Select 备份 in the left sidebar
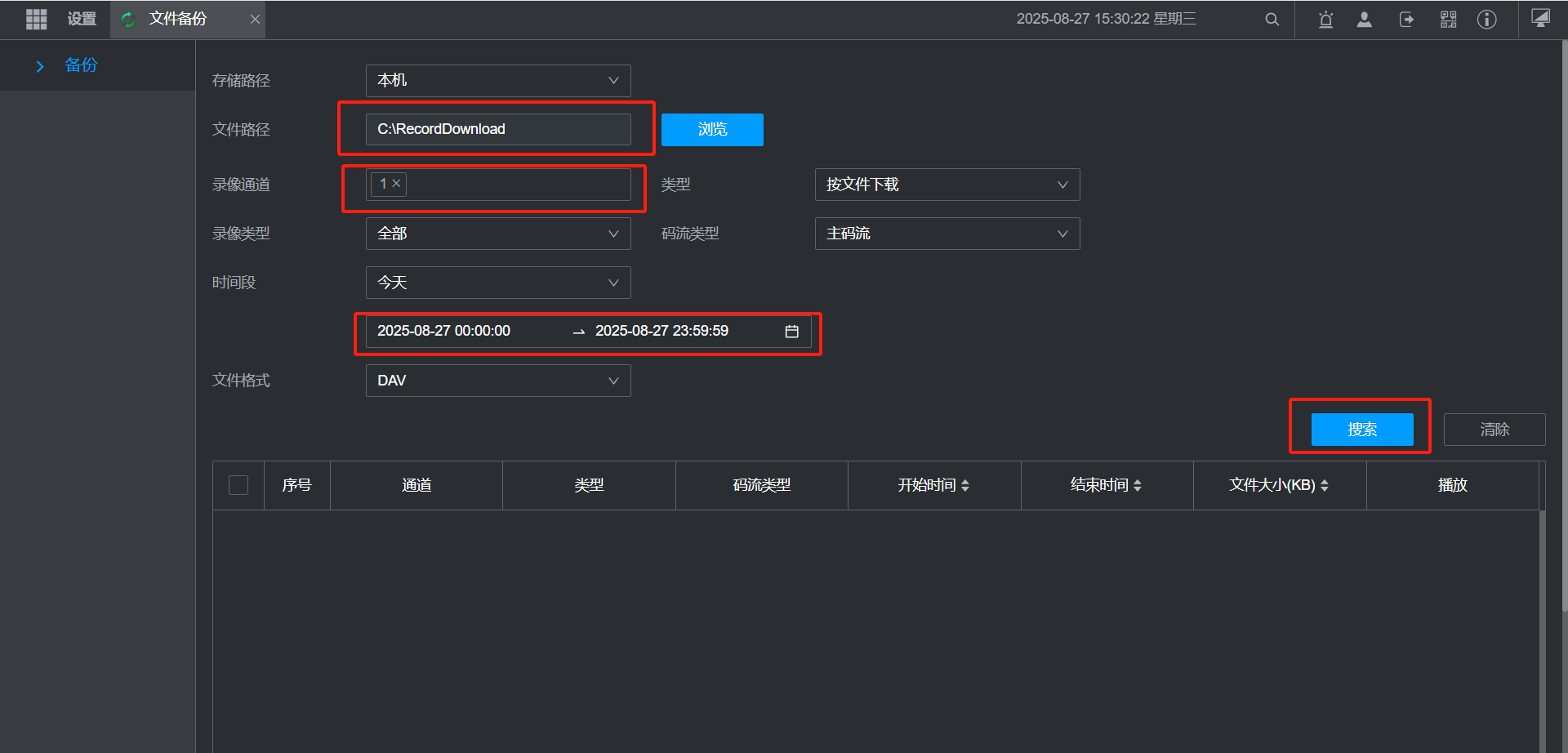 pyautogui.click(x=81, y=65)
